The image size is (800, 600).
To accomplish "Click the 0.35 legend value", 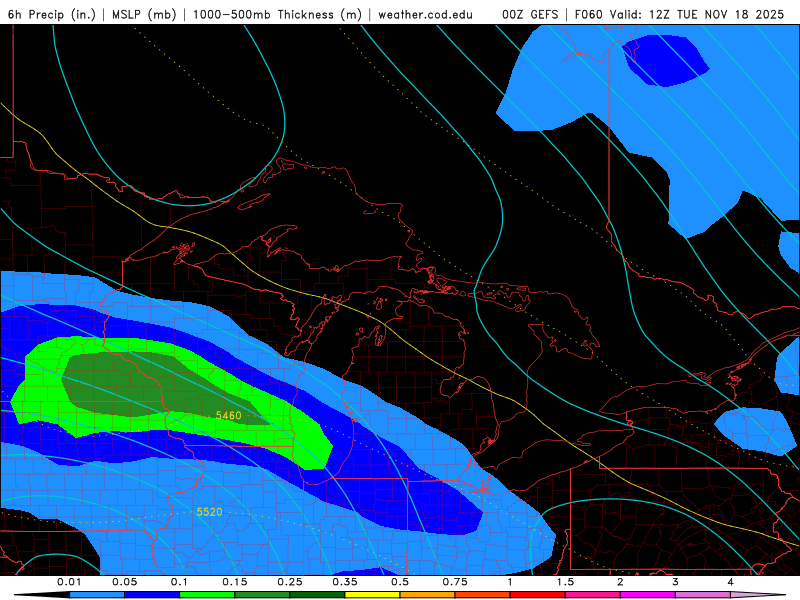I will (345, 582).
